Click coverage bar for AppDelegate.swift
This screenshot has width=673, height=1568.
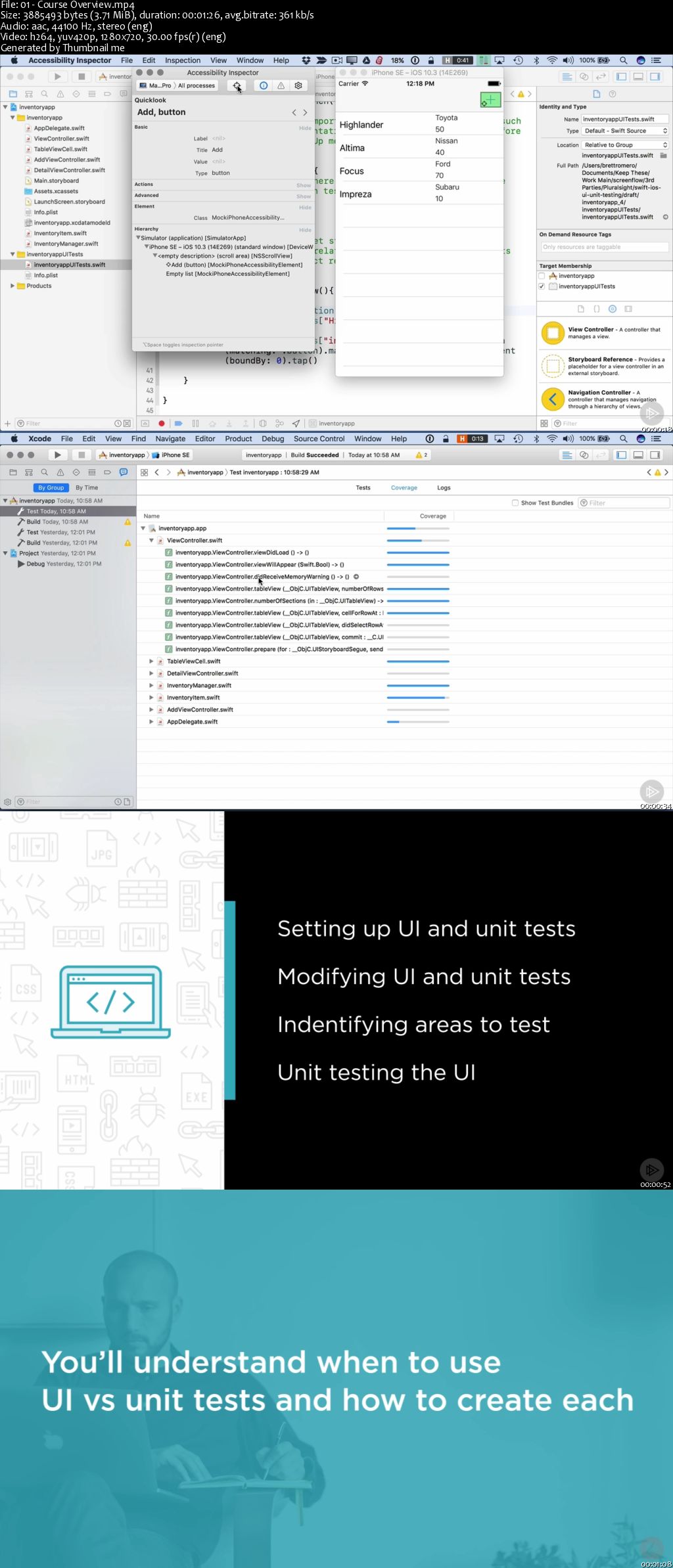[x=418, y=722]
